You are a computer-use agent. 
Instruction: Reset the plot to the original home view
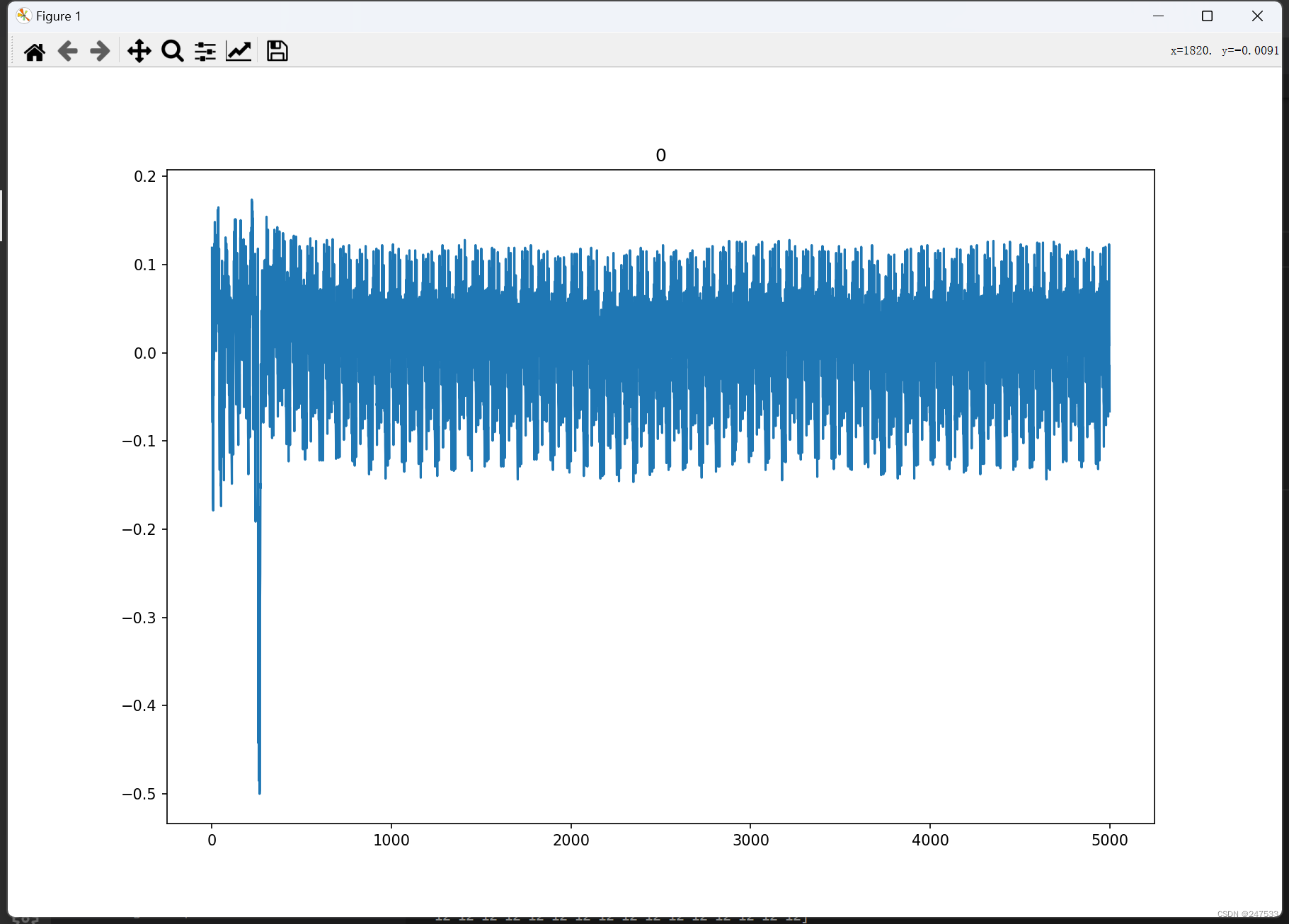[x=34, y=51]
